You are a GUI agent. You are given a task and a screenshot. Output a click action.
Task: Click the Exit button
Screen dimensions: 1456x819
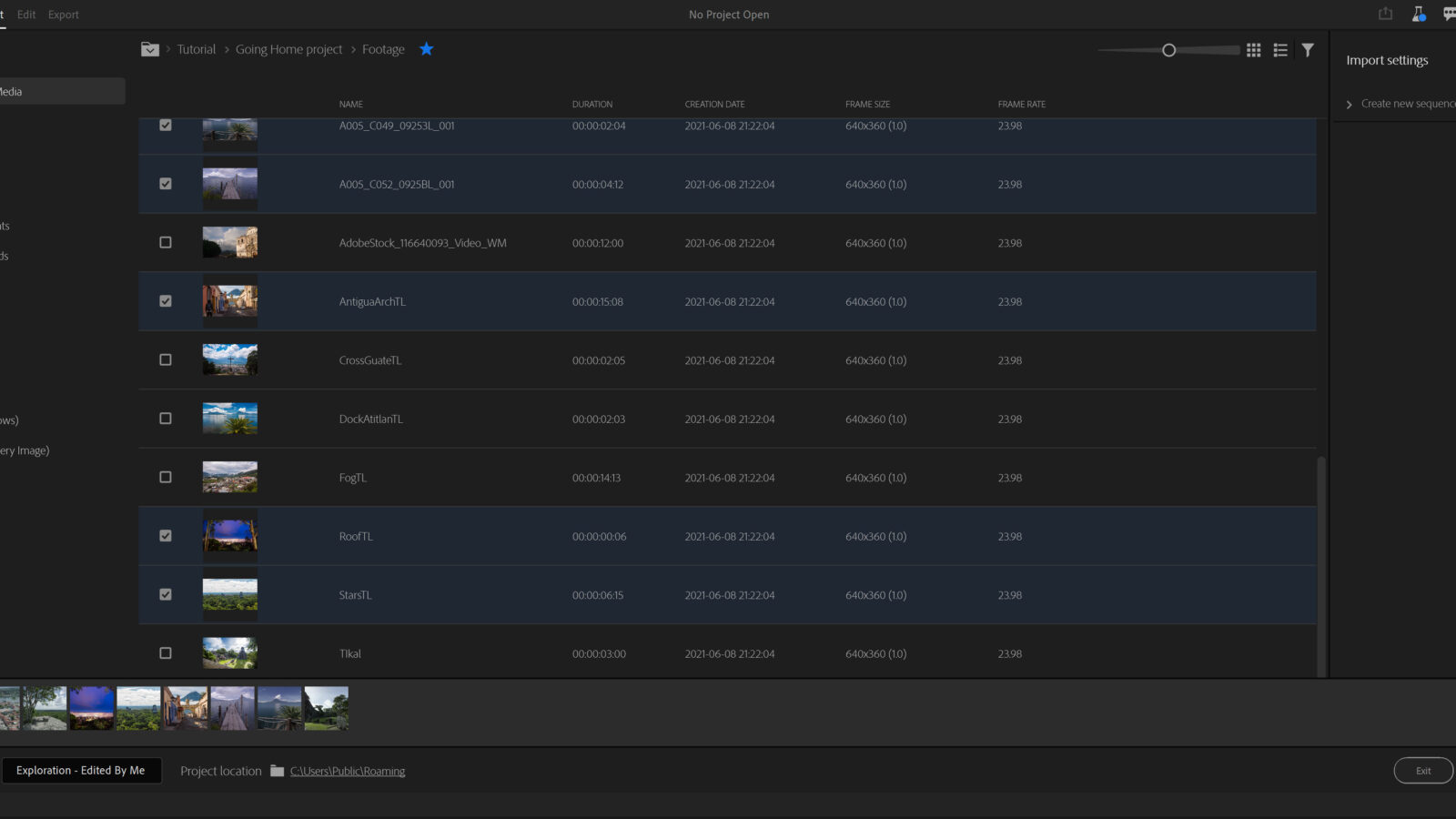(1423, 771)
